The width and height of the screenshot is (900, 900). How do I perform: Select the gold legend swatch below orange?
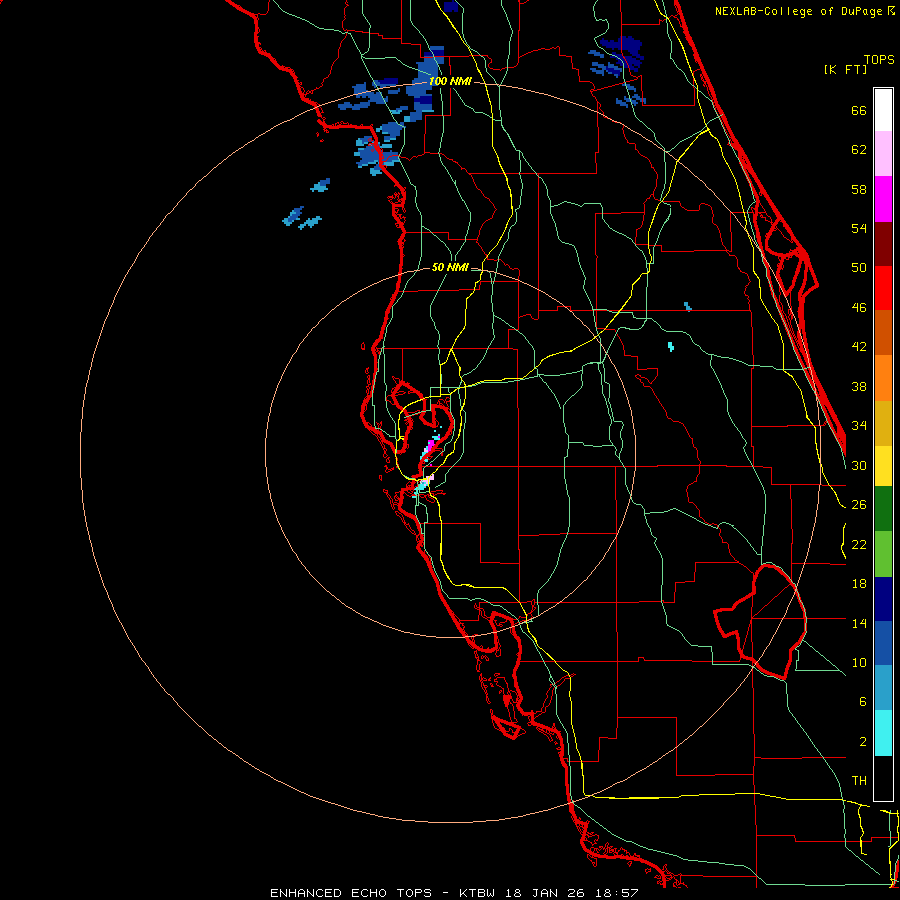click(x=883, y=423)
